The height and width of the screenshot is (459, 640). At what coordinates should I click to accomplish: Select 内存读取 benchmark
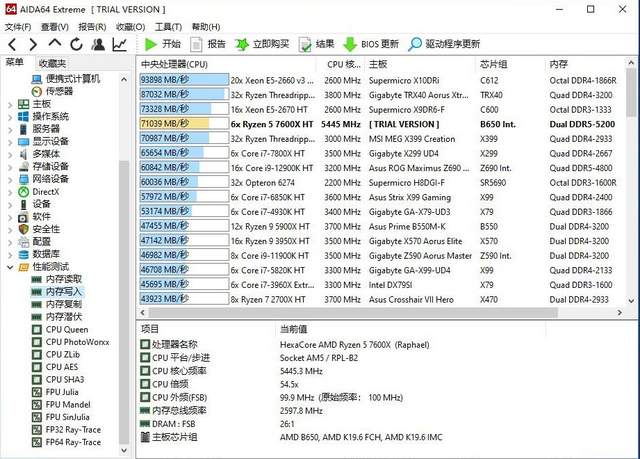coord(57,279)
